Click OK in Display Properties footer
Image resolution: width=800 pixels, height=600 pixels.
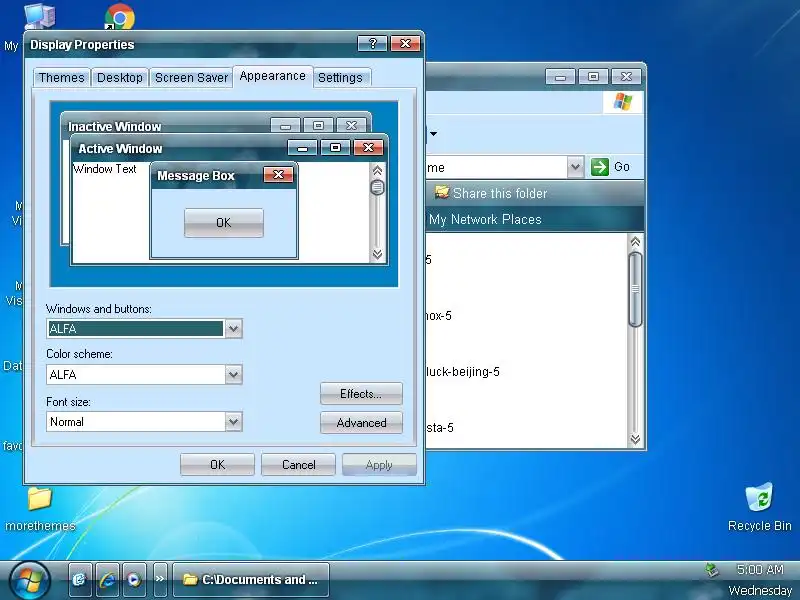coord(217,464)
